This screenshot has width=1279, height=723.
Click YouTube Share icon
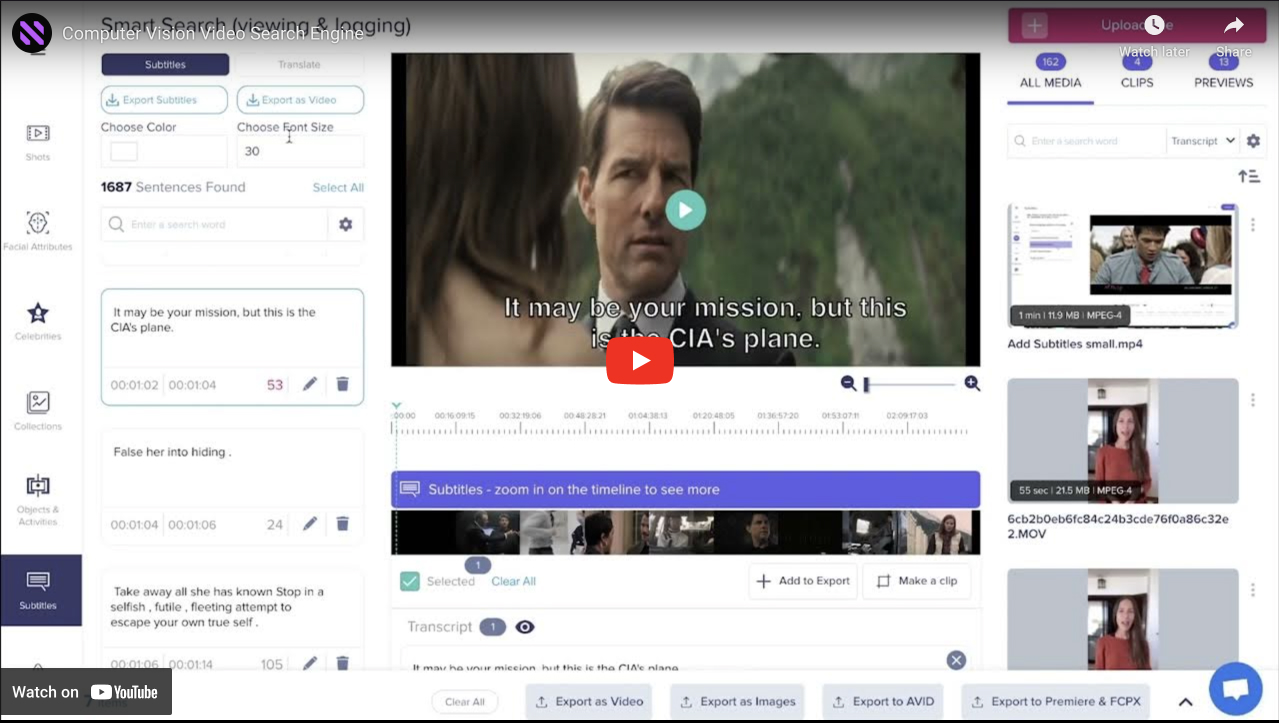point(1234,26)
